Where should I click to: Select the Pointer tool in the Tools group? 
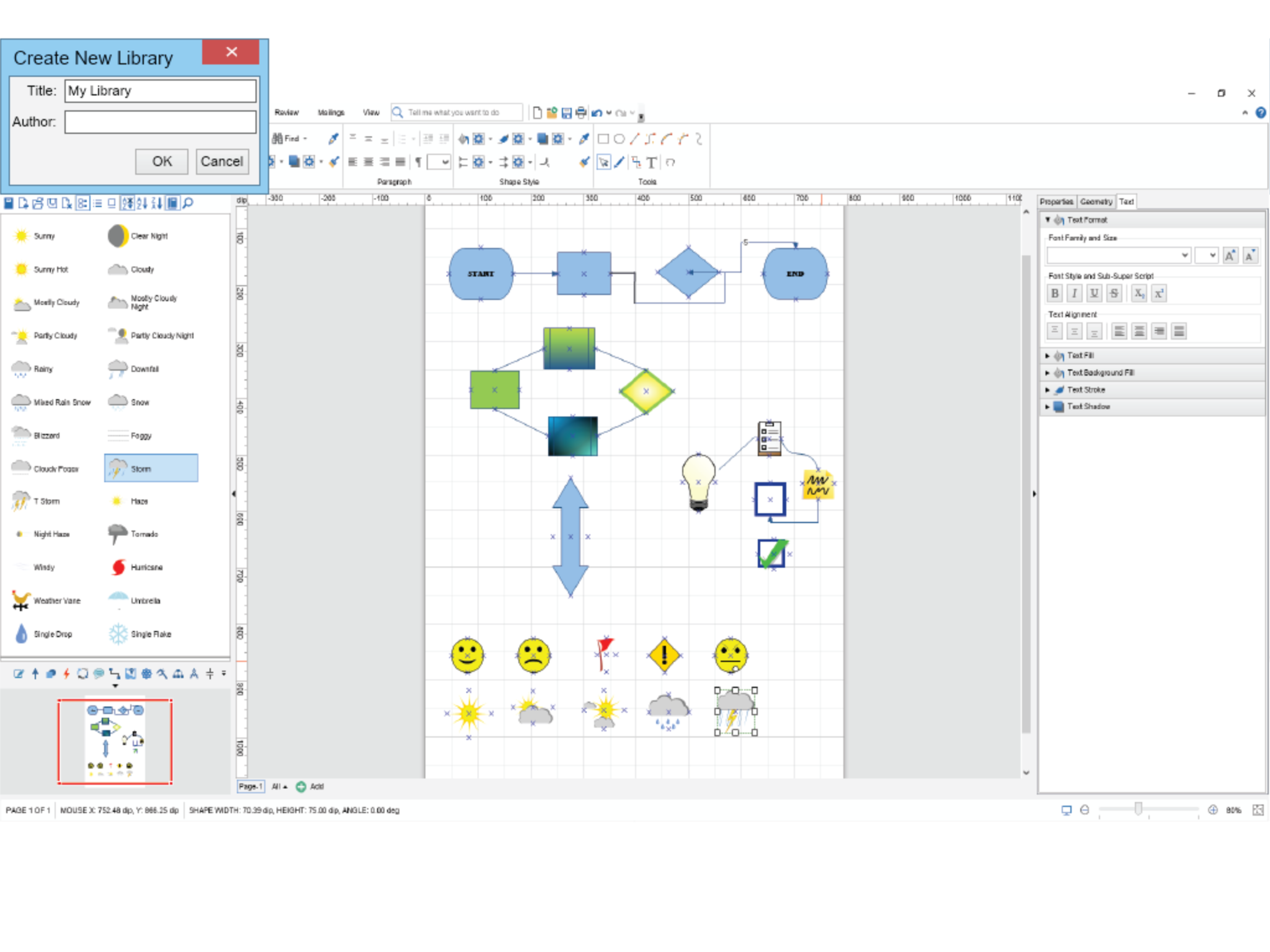pos(603,163)
